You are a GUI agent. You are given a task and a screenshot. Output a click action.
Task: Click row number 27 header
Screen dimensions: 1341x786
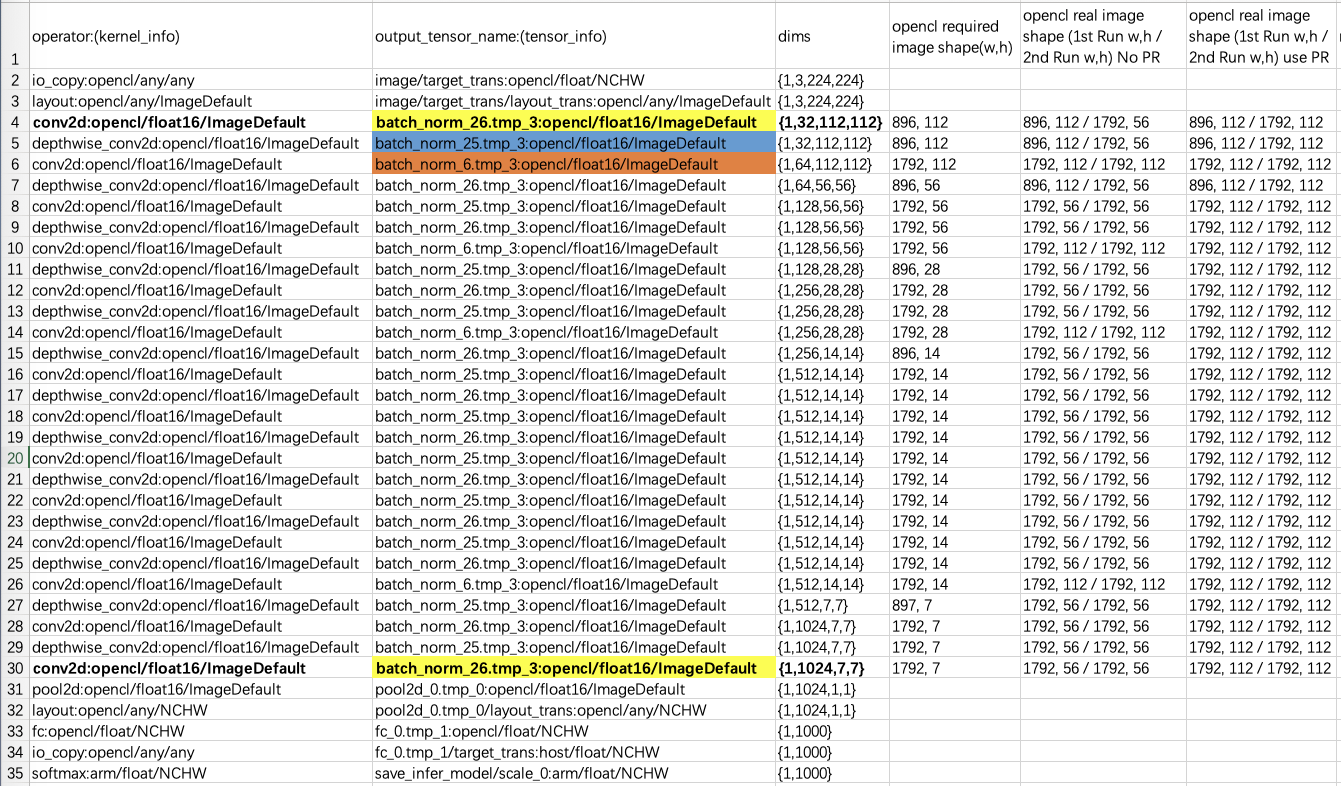coord(14,605)
